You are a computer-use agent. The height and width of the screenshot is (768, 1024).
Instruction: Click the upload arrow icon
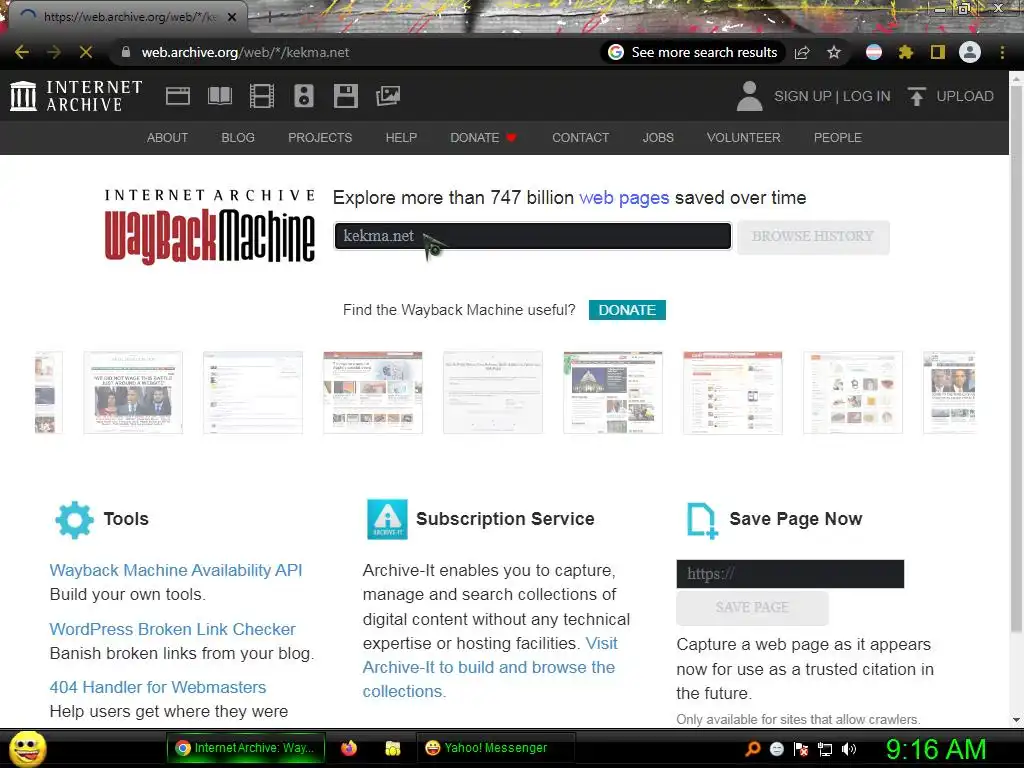[x=916, y=96]
